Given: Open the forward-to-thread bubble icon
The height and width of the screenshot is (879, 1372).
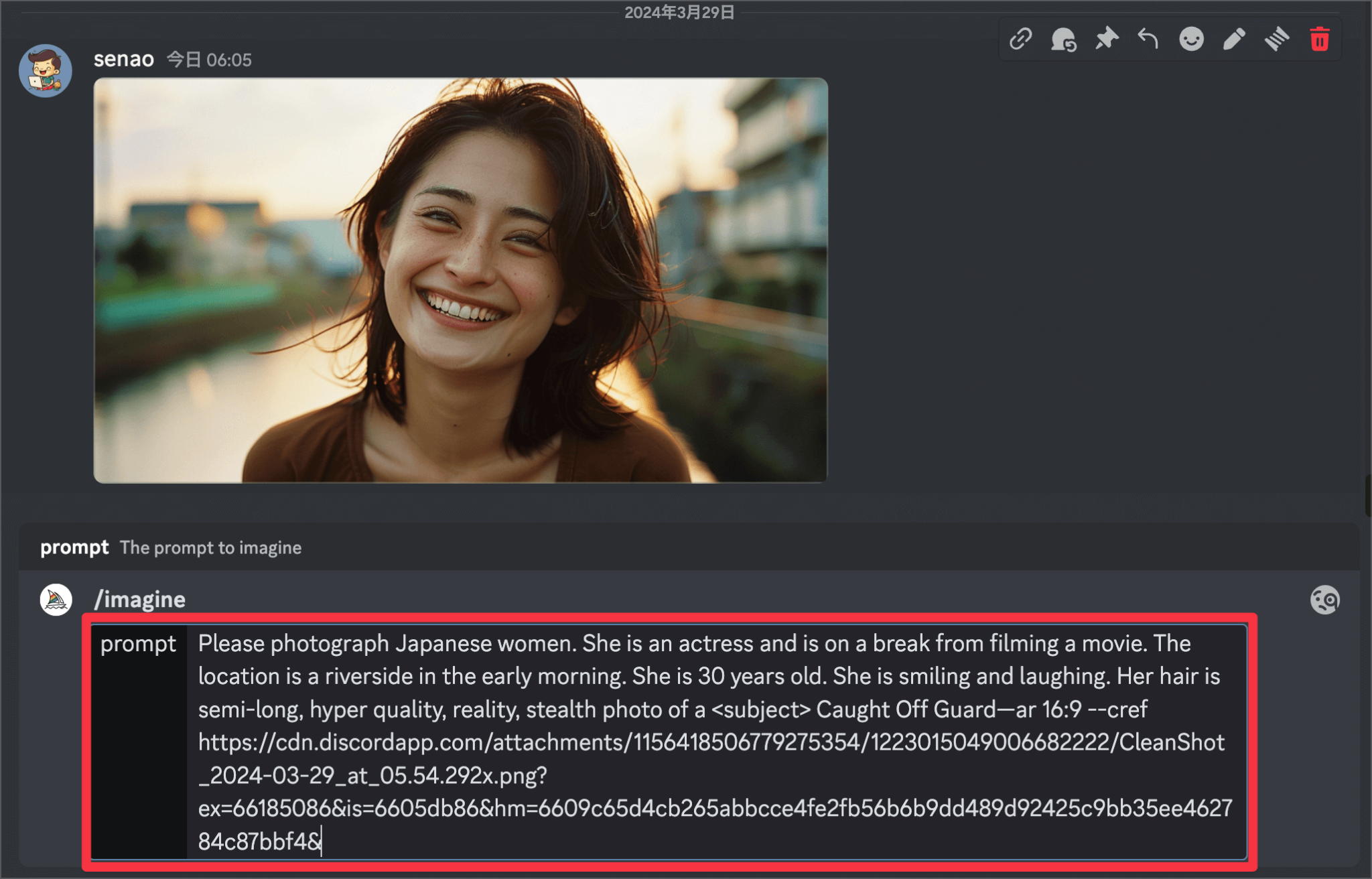Looking at the screenshot, I should point(1064,39).
